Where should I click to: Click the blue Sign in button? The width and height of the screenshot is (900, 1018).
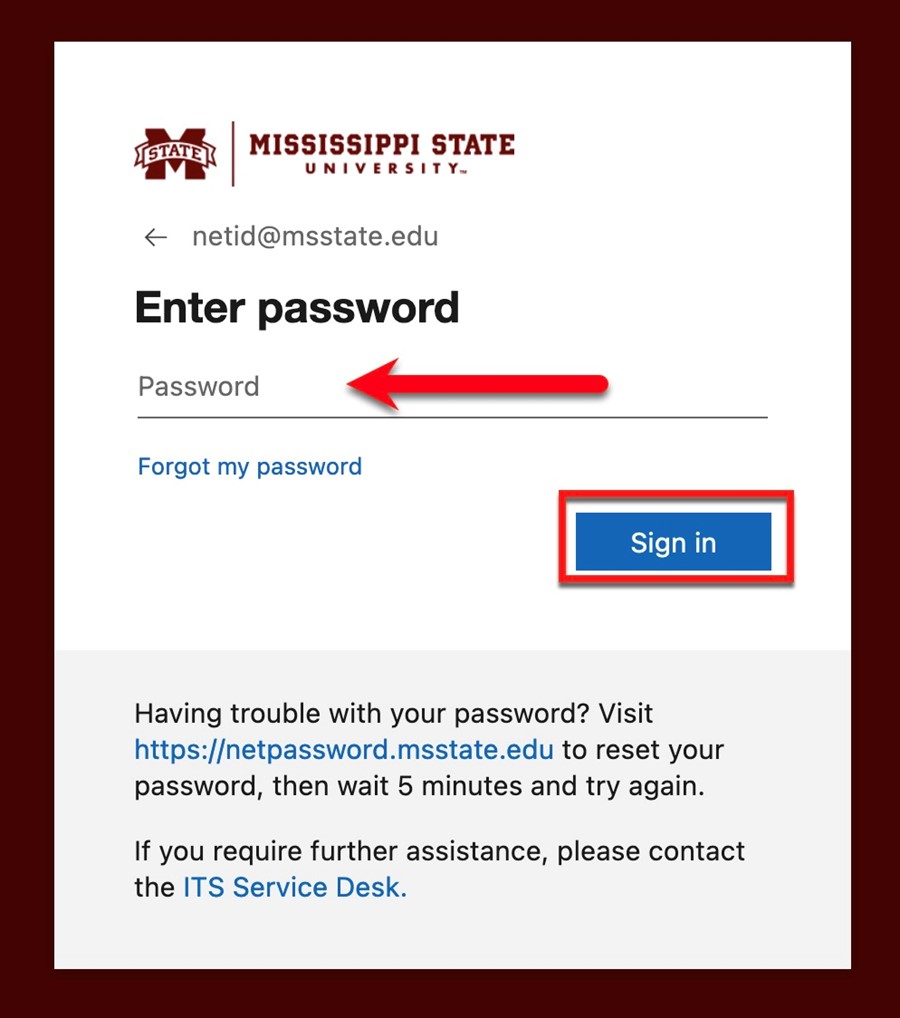(673, 542)
